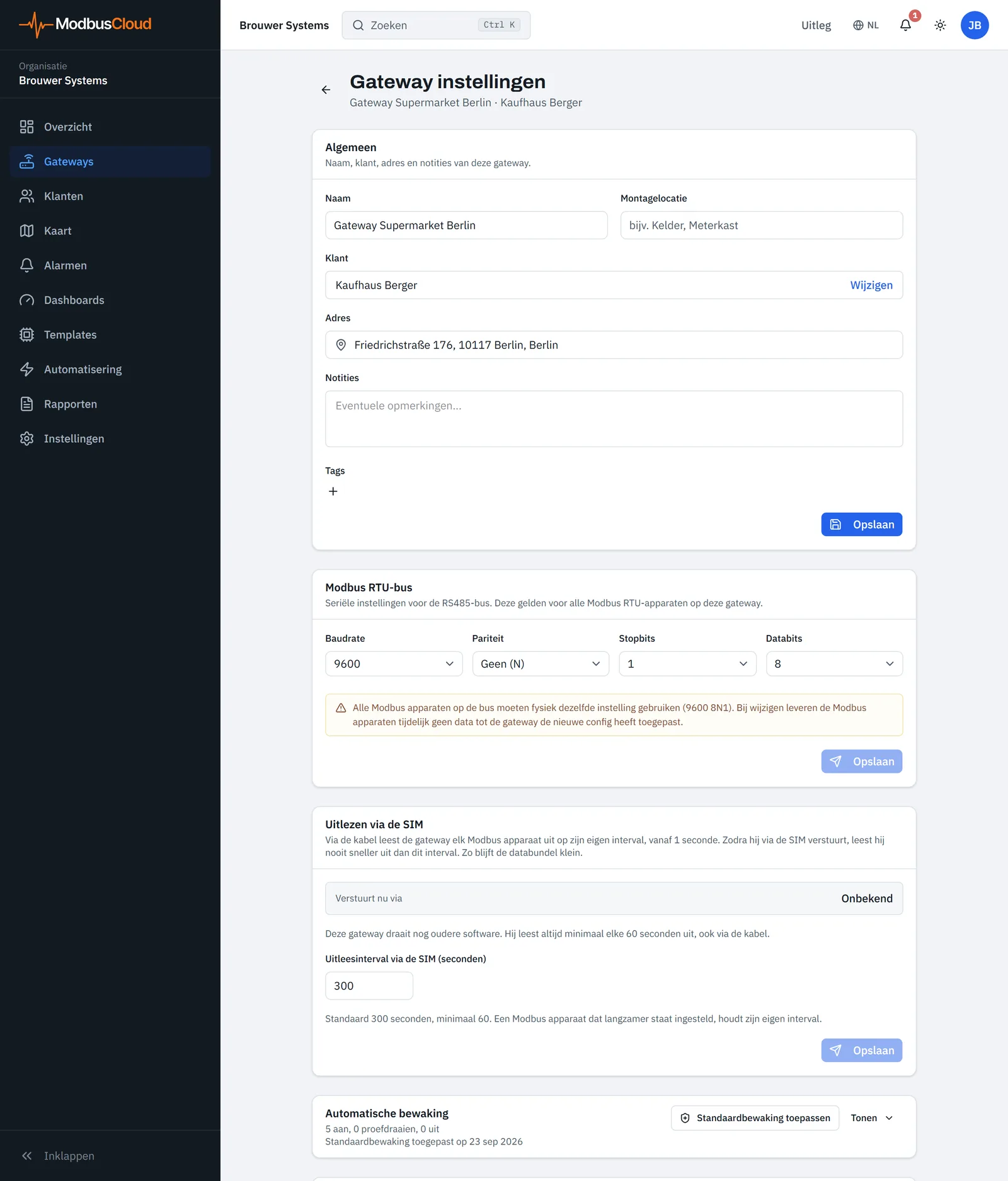
Task: Open the Databits dropdown
Action: tap(834, 664)
